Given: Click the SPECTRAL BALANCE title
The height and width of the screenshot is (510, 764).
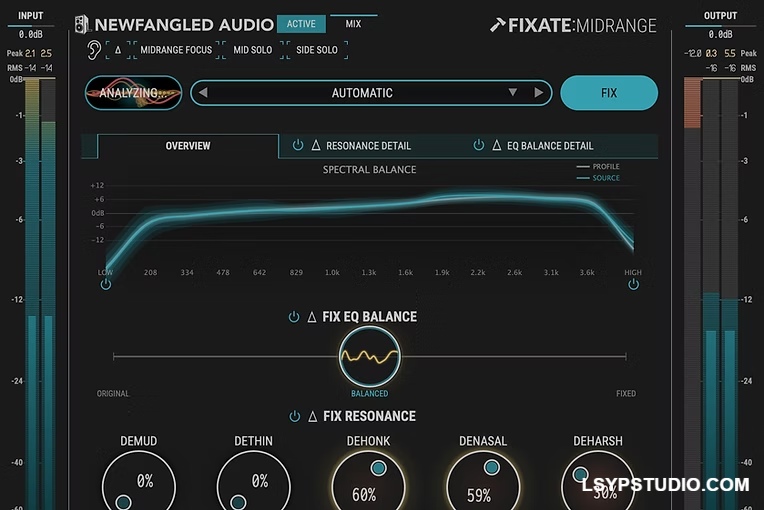Looking at the screenshot, I should (x=369, y=170).
